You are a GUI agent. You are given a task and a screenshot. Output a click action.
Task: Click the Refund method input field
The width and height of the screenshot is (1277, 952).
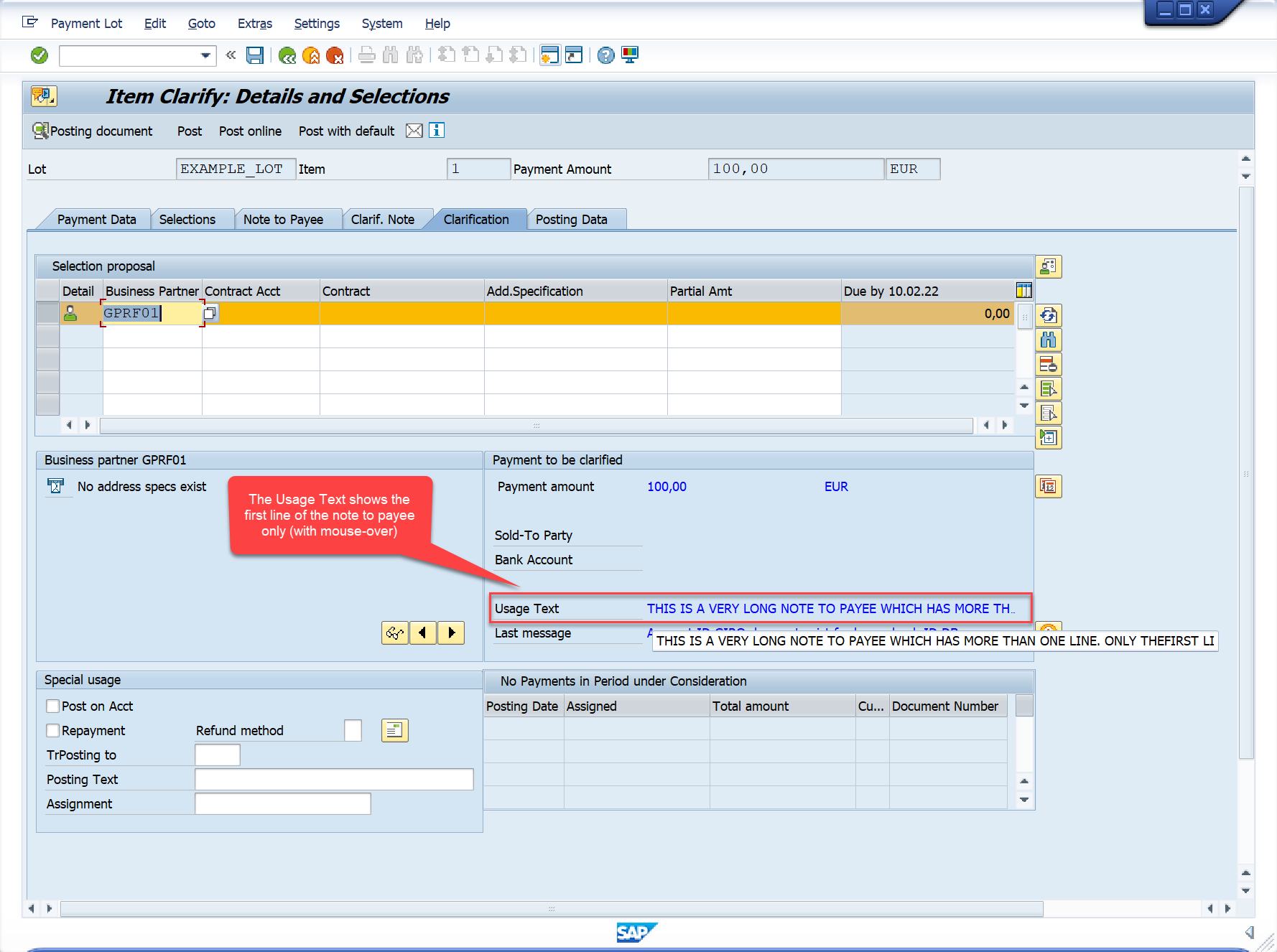click(x=353, y=731)
